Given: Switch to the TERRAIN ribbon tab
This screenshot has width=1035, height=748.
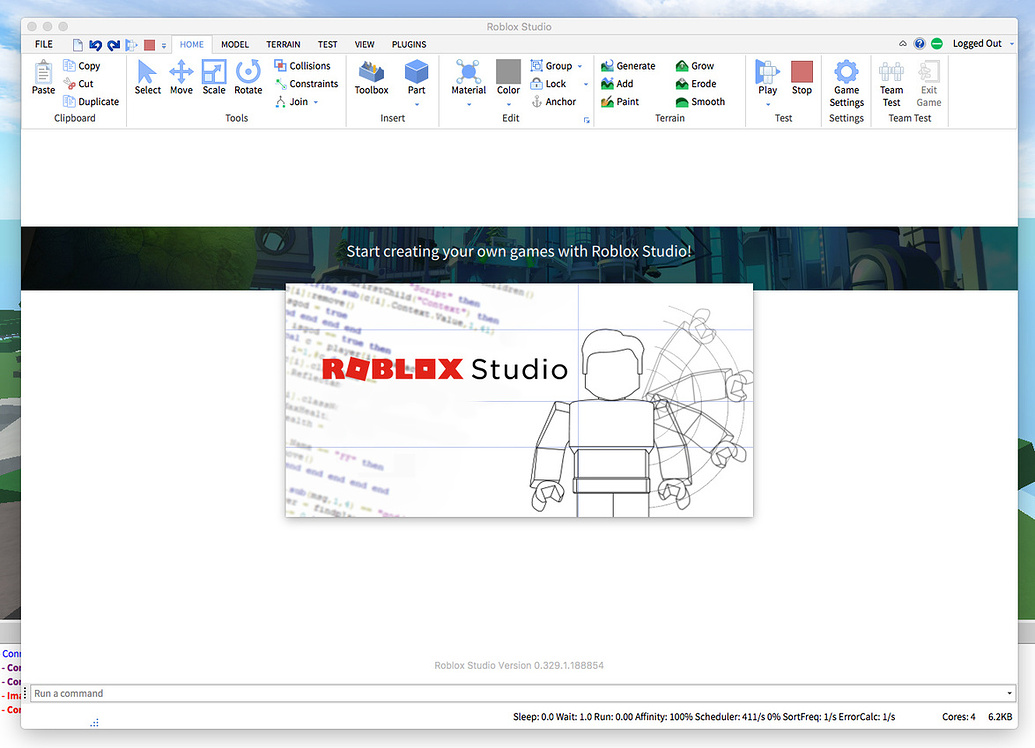Looking at the screenshot, I should [283, 44].
